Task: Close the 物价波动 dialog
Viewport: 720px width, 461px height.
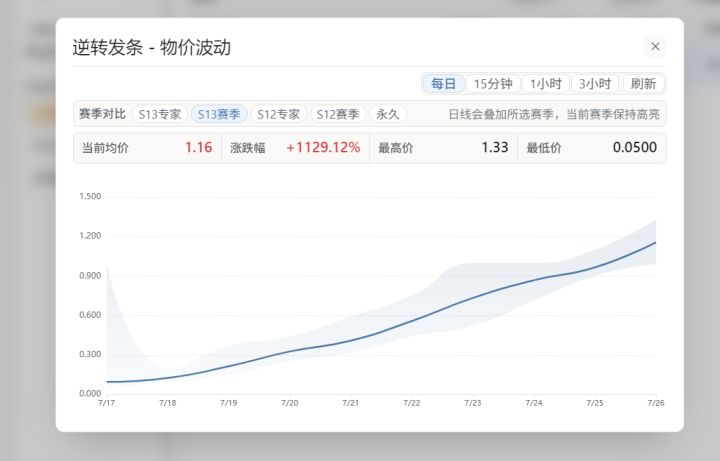Action: (655, 46)
